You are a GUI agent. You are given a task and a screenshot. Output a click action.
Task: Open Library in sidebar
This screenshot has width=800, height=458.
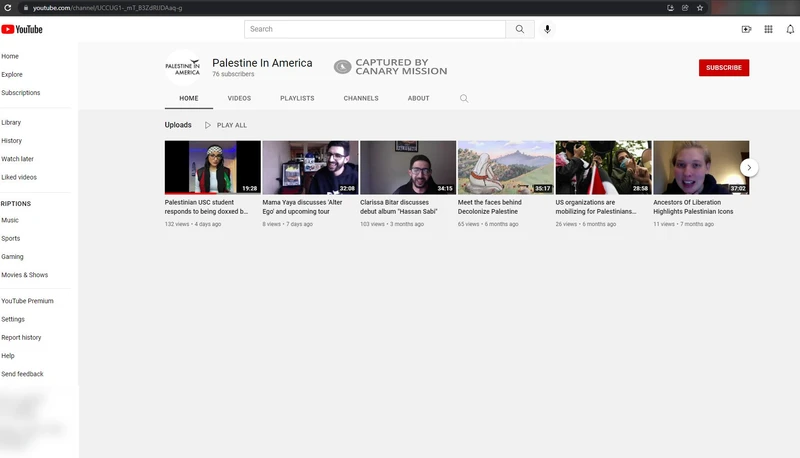click(11, 122)
